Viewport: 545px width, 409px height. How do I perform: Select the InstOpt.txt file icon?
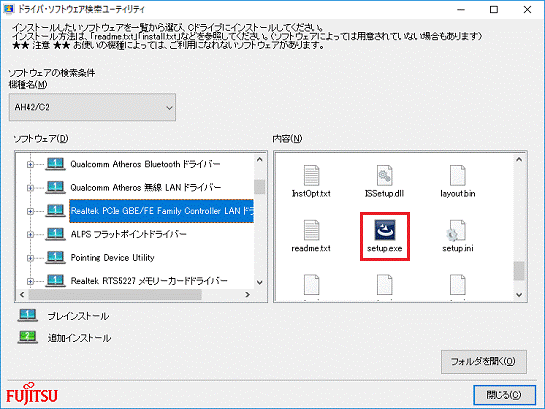click(x=311, y=175)
